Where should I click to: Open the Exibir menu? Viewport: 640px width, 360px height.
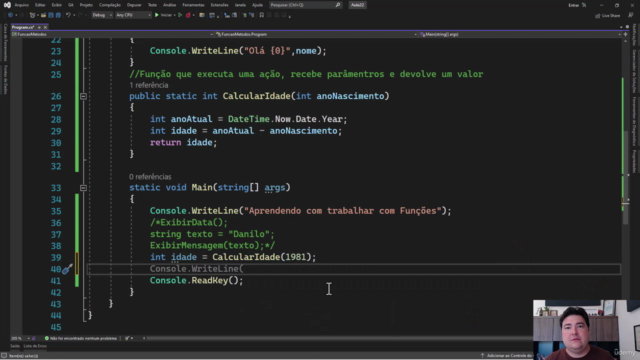[56, 5]
